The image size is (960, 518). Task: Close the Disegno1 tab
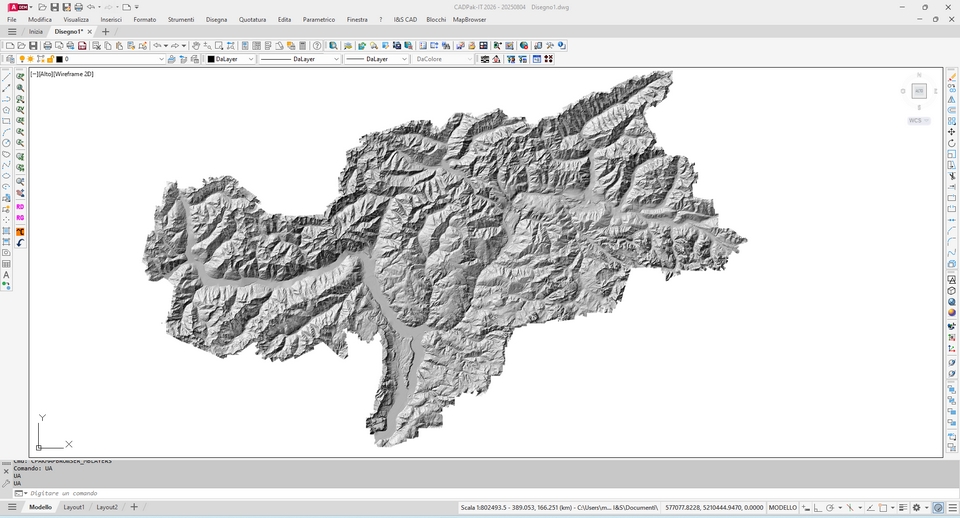tap(90, 31)
